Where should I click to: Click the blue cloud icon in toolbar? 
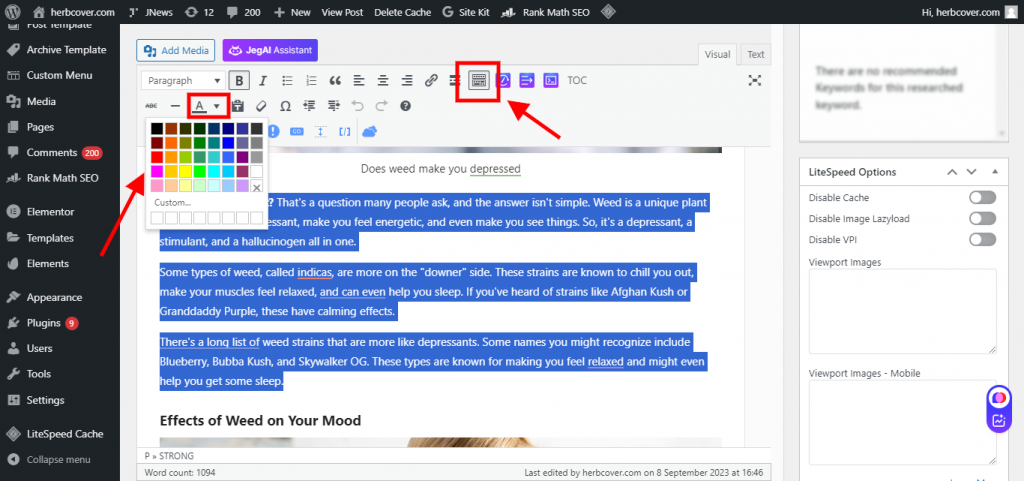click(370, 131)
